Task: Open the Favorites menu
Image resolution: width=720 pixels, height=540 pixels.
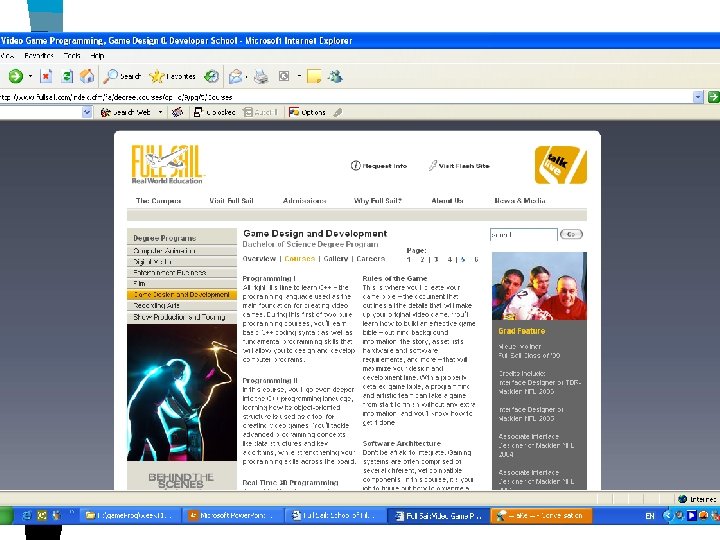Action: (x=39, y=56)
